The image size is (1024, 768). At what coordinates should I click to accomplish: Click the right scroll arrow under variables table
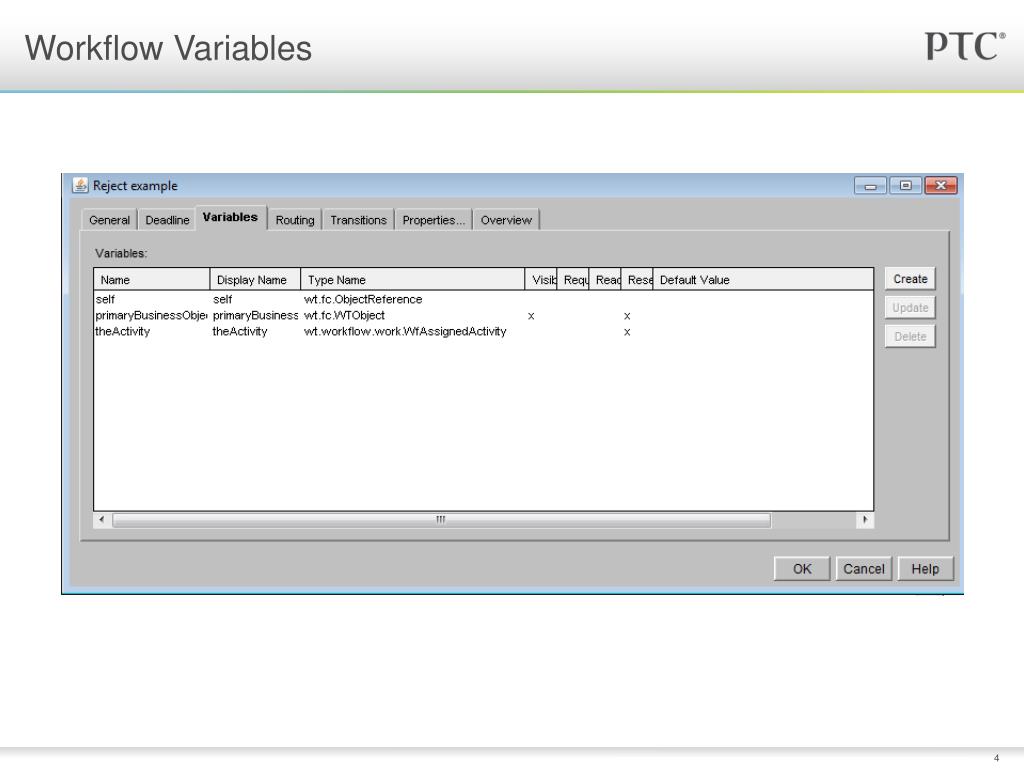pyautogui.click(x=865, y=520)
